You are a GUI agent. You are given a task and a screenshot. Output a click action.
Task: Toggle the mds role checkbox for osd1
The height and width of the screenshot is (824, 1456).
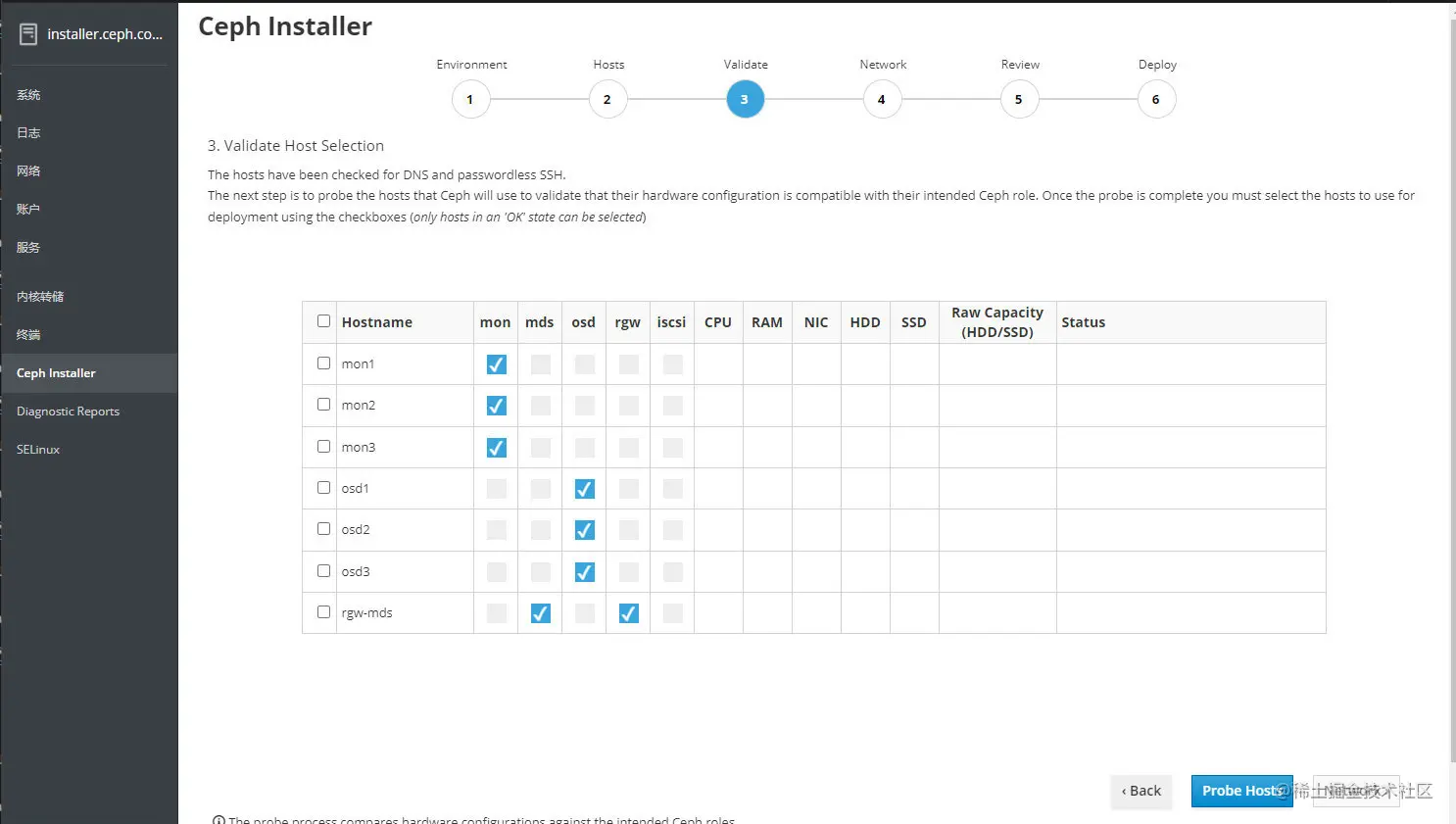(541, 489)
